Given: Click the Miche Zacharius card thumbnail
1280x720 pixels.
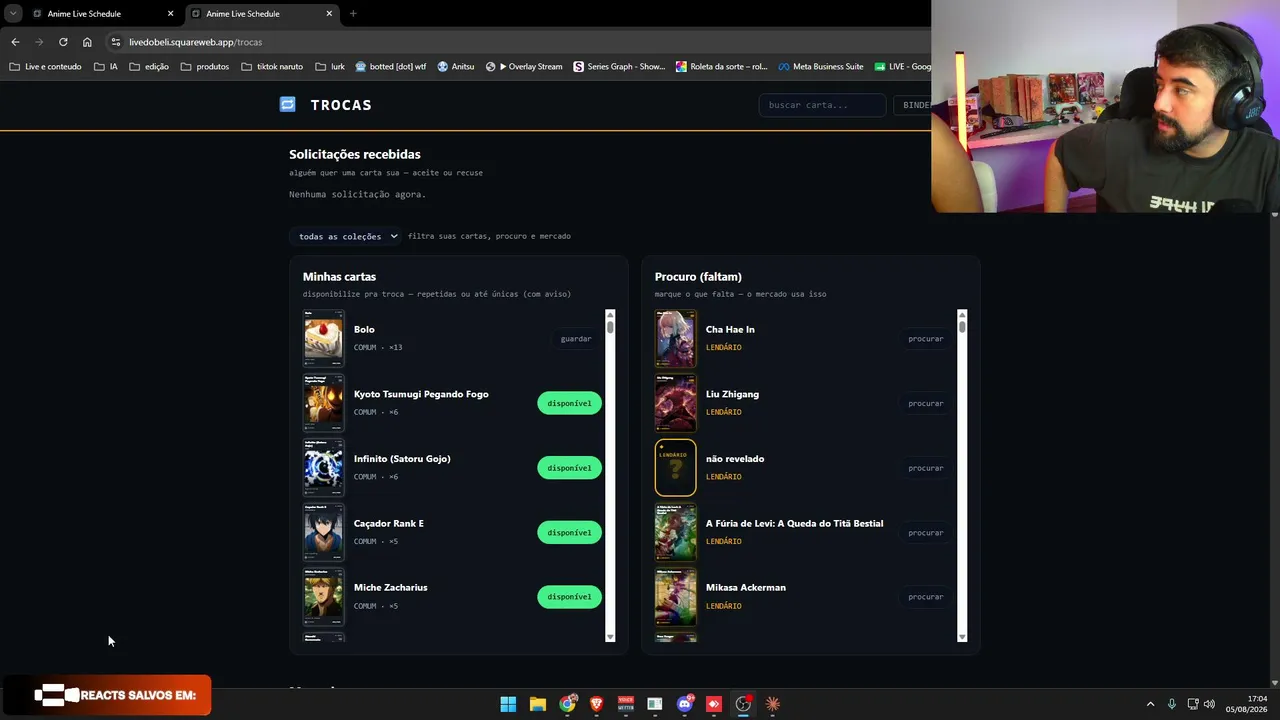Looking at the screenshot, I should pyautogui.click(x=323, y=596).
